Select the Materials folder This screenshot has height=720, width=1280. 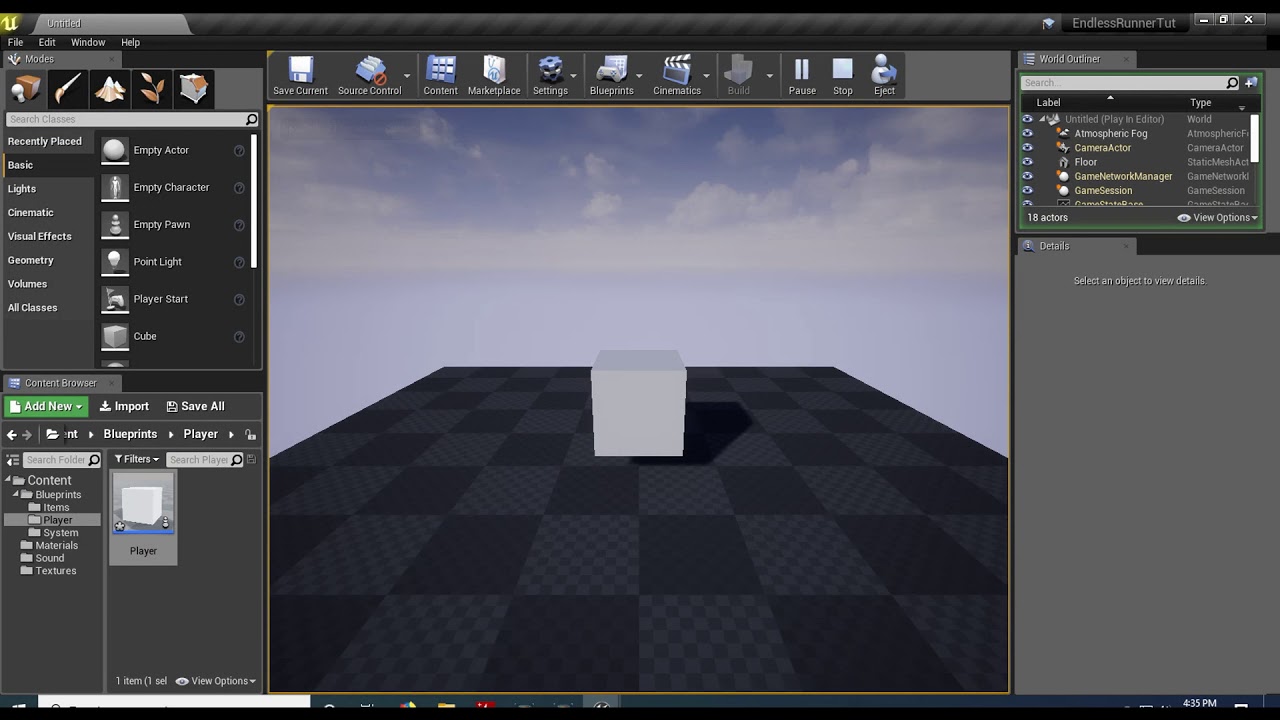point(57,546)
